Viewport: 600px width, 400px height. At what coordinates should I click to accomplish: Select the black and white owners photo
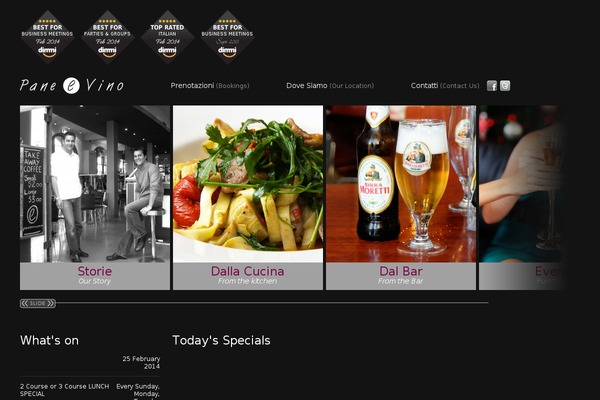tap(95, 184)
